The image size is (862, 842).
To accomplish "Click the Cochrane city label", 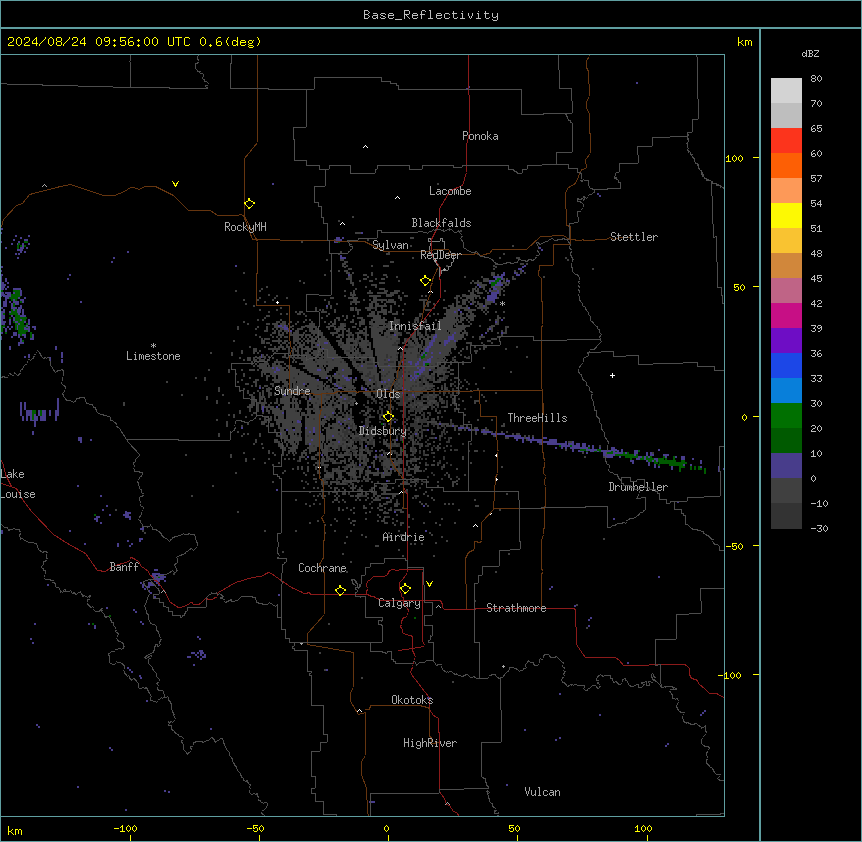I will coord(322,568).
